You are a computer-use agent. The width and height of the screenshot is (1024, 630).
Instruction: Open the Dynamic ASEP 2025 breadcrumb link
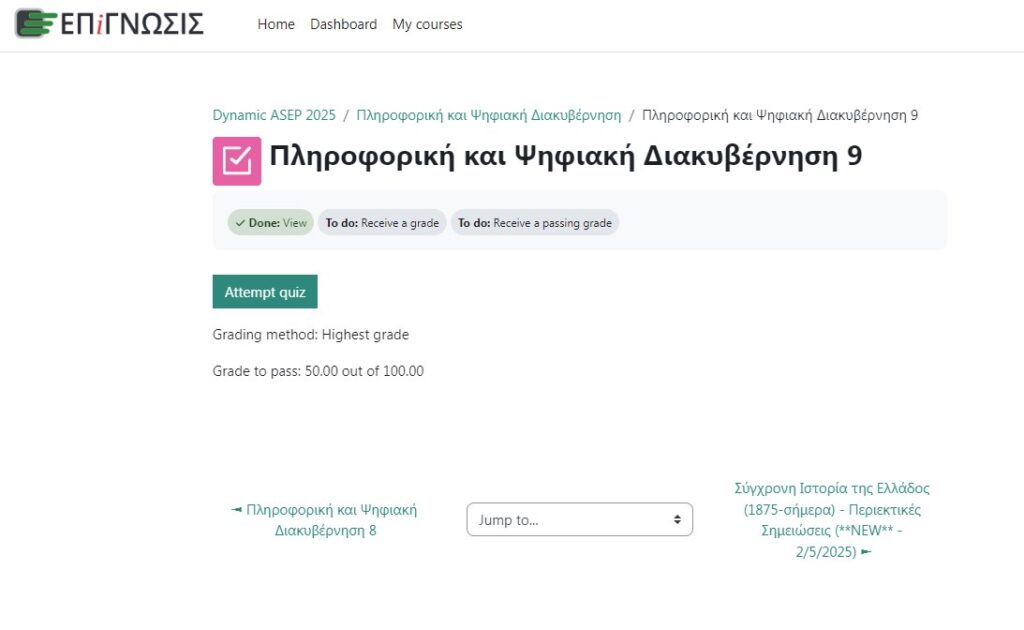coord(274,115)
